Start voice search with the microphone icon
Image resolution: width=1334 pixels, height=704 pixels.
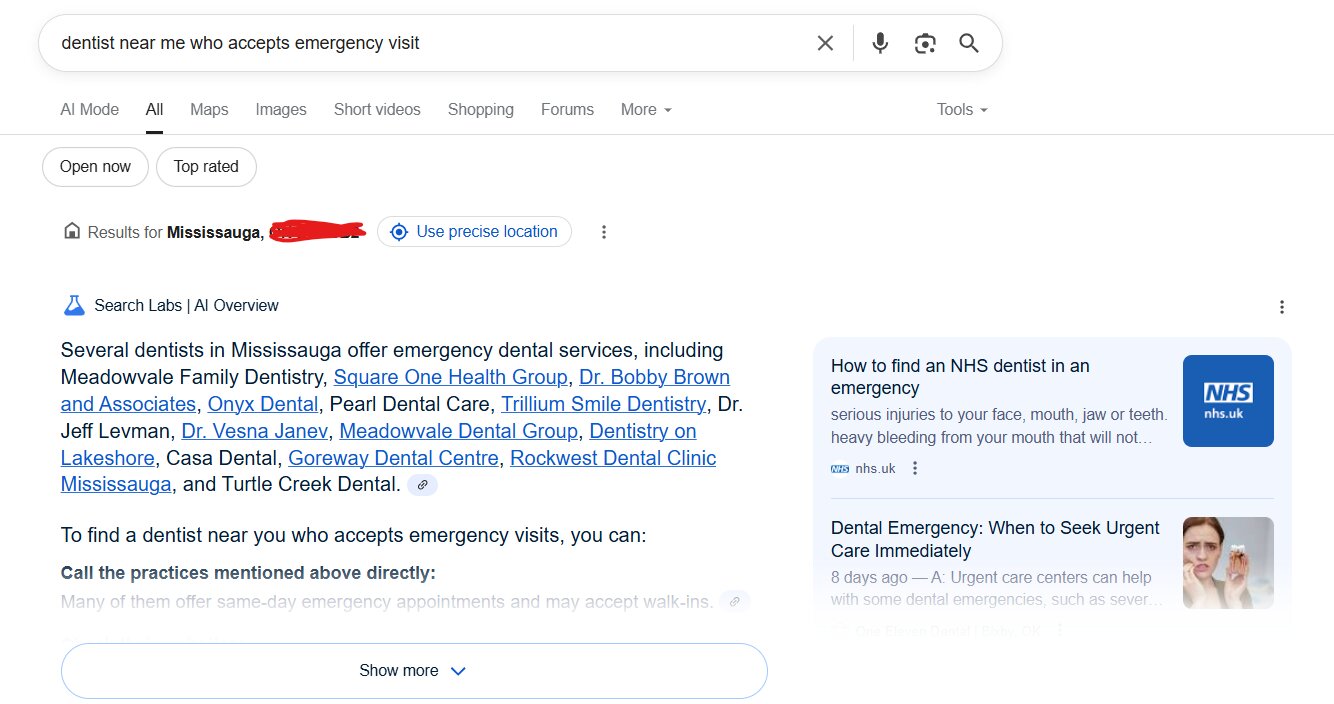pos(880,43)
